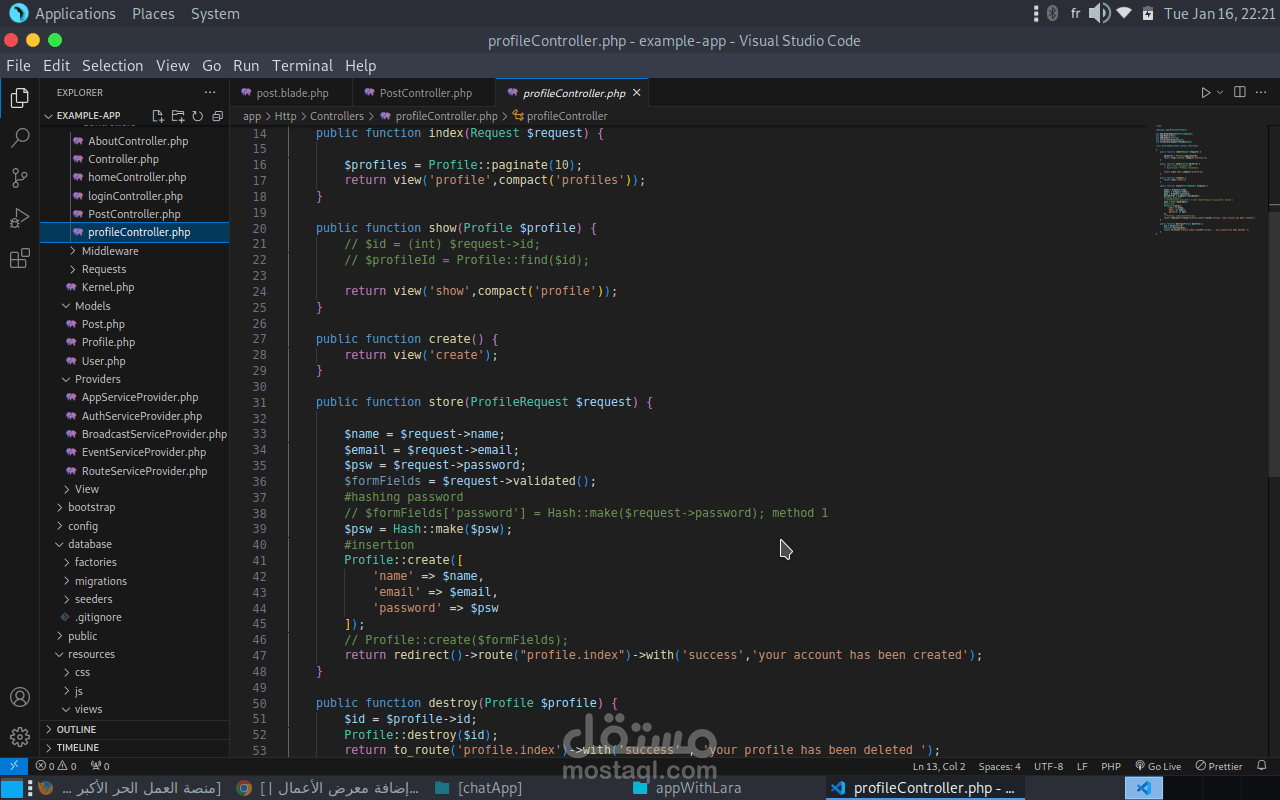
Task: Collapse the Models folder
Action: 92,306
